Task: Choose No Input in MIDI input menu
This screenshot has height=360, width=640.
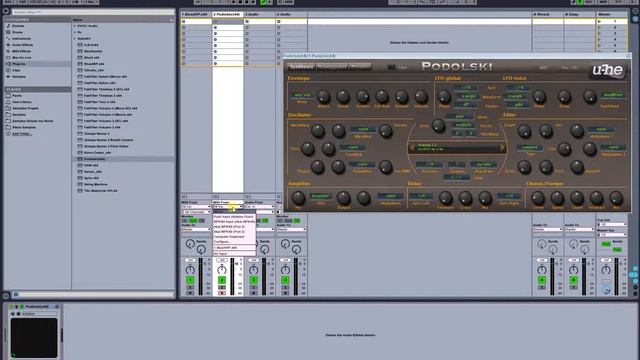Action: 220,253
